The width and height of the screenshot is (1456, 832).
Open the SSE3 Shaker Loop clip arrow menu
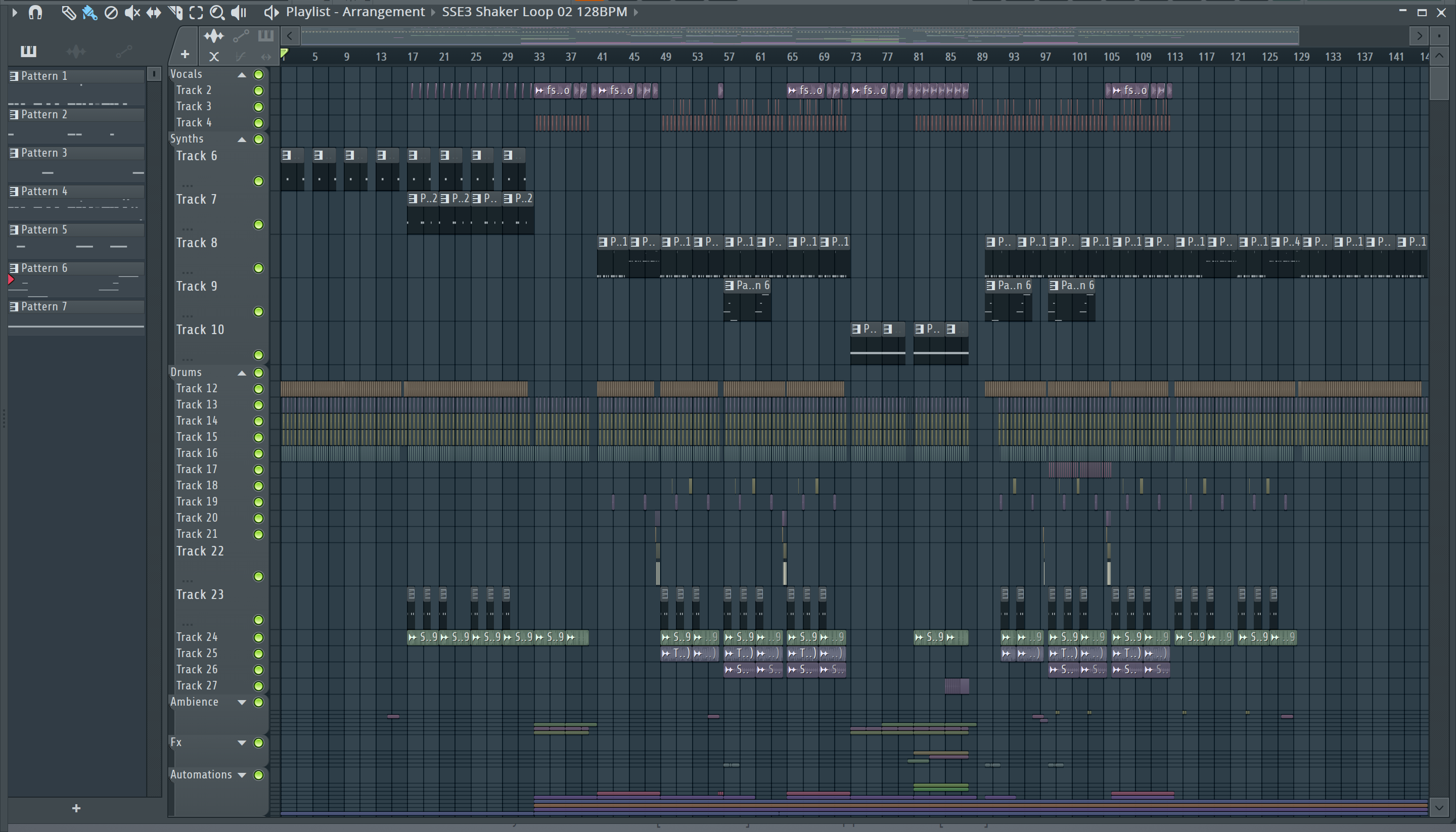click(x=635, y=13)
